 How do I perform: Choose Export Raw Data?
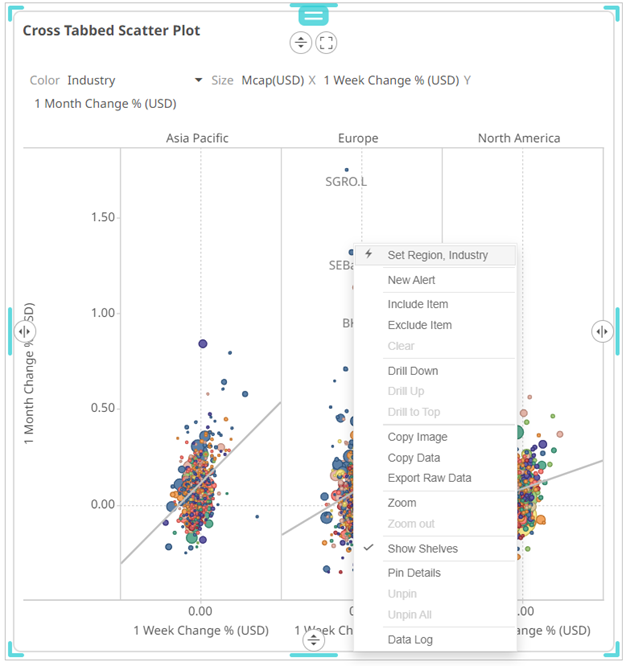[429, 478]
